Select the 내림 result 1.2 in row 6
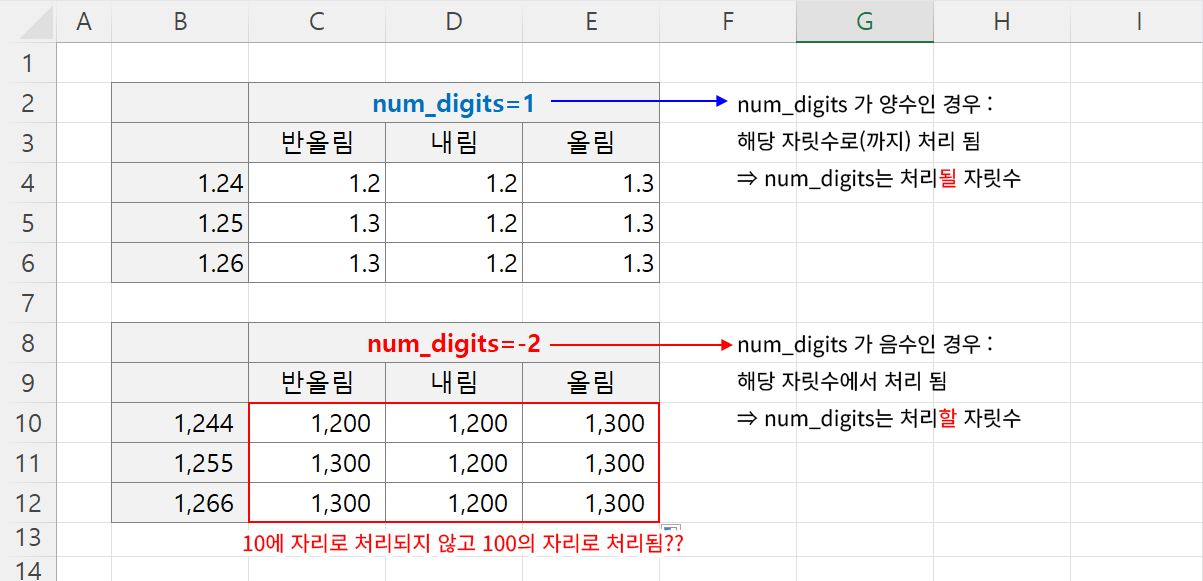This screenshot has width=1203, height=581. [x=454, y=263]
